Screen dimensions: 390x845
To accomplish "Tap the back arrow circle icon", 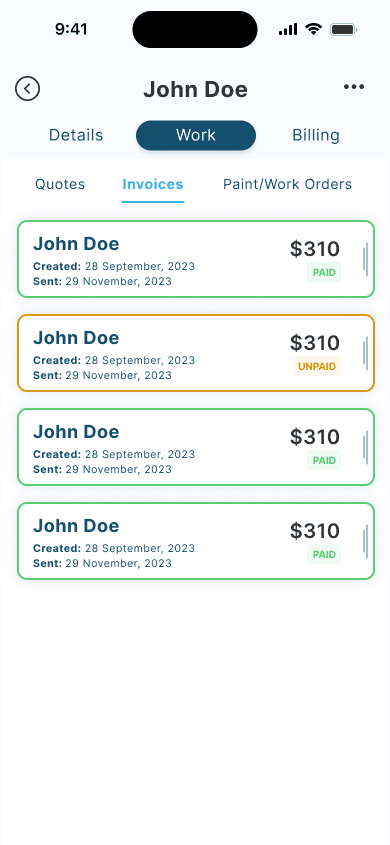I will (x=27, y=88).
